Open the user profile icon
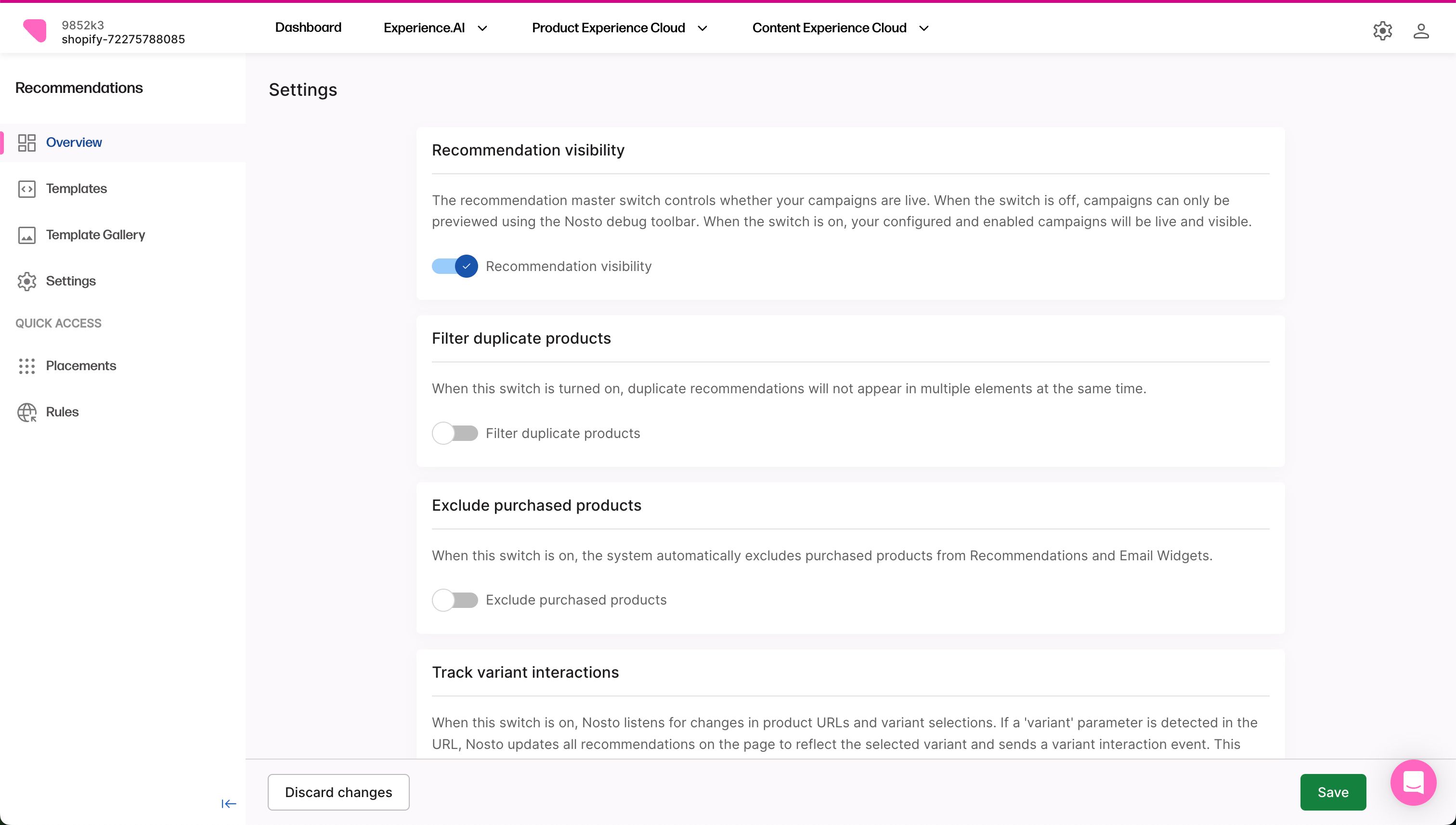The width and height of the screenshot is (1456, 825). (x=1420, y=31)
